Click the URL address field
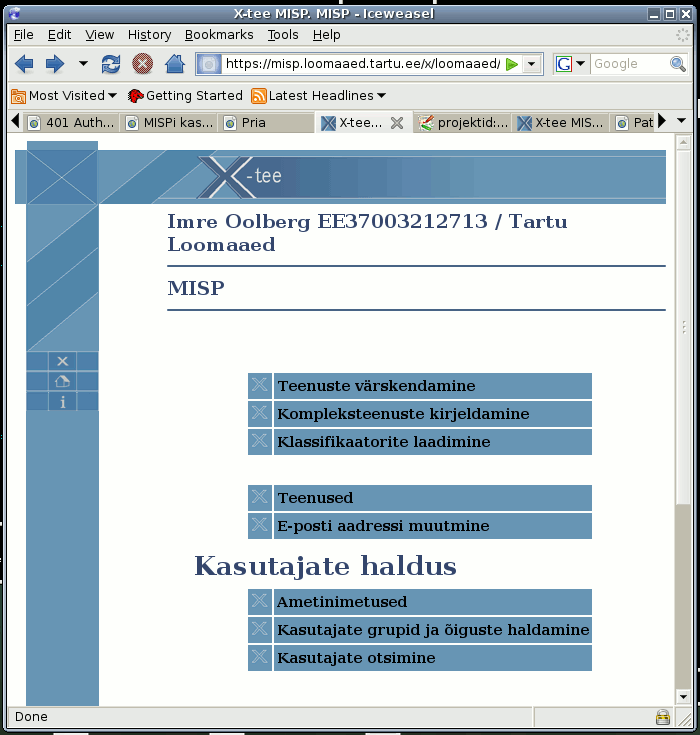This screenshot has width=700, height=735. click(362, 64)
